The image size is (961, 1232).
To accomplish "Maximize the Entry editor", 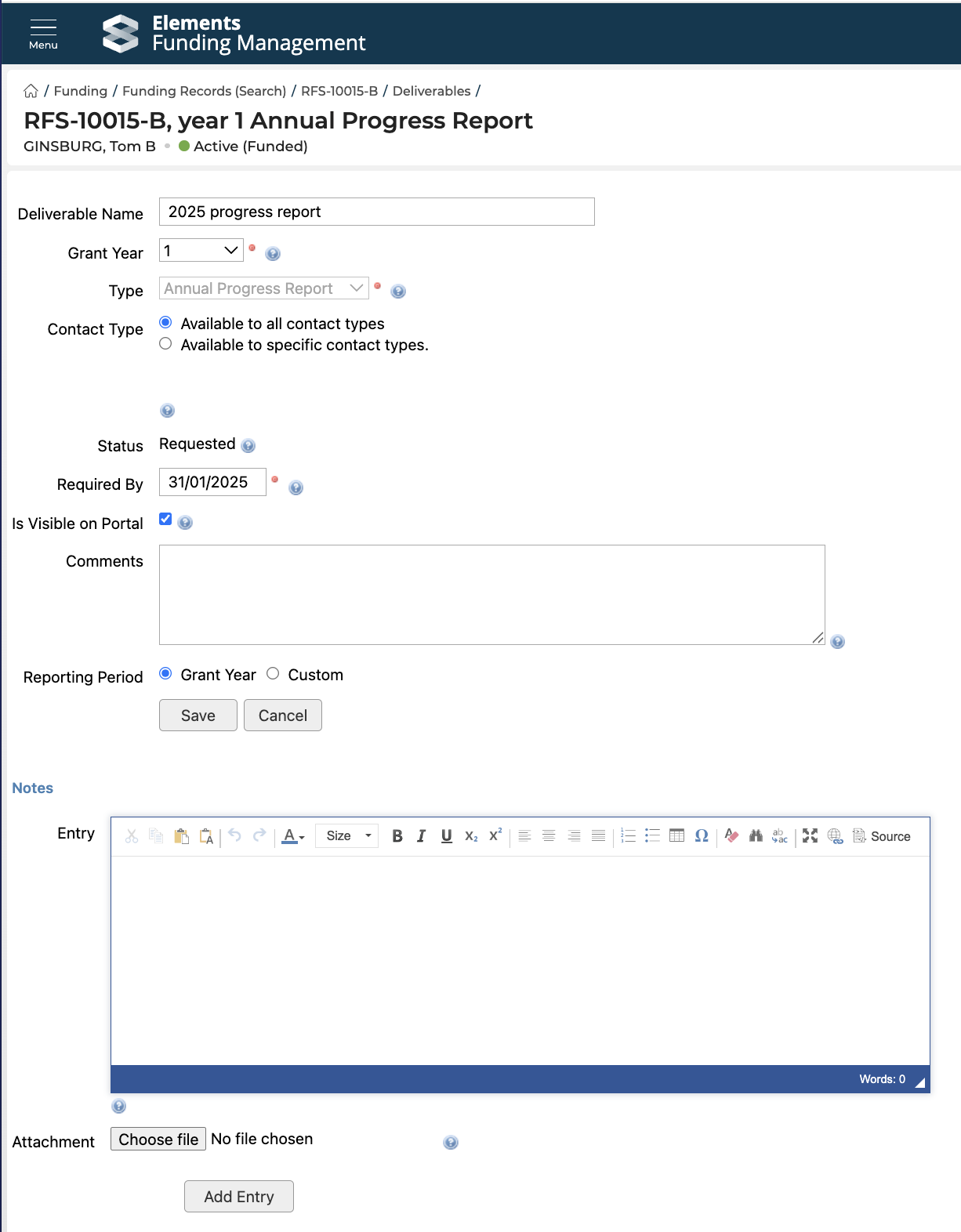I will click(x=811, y=836).
